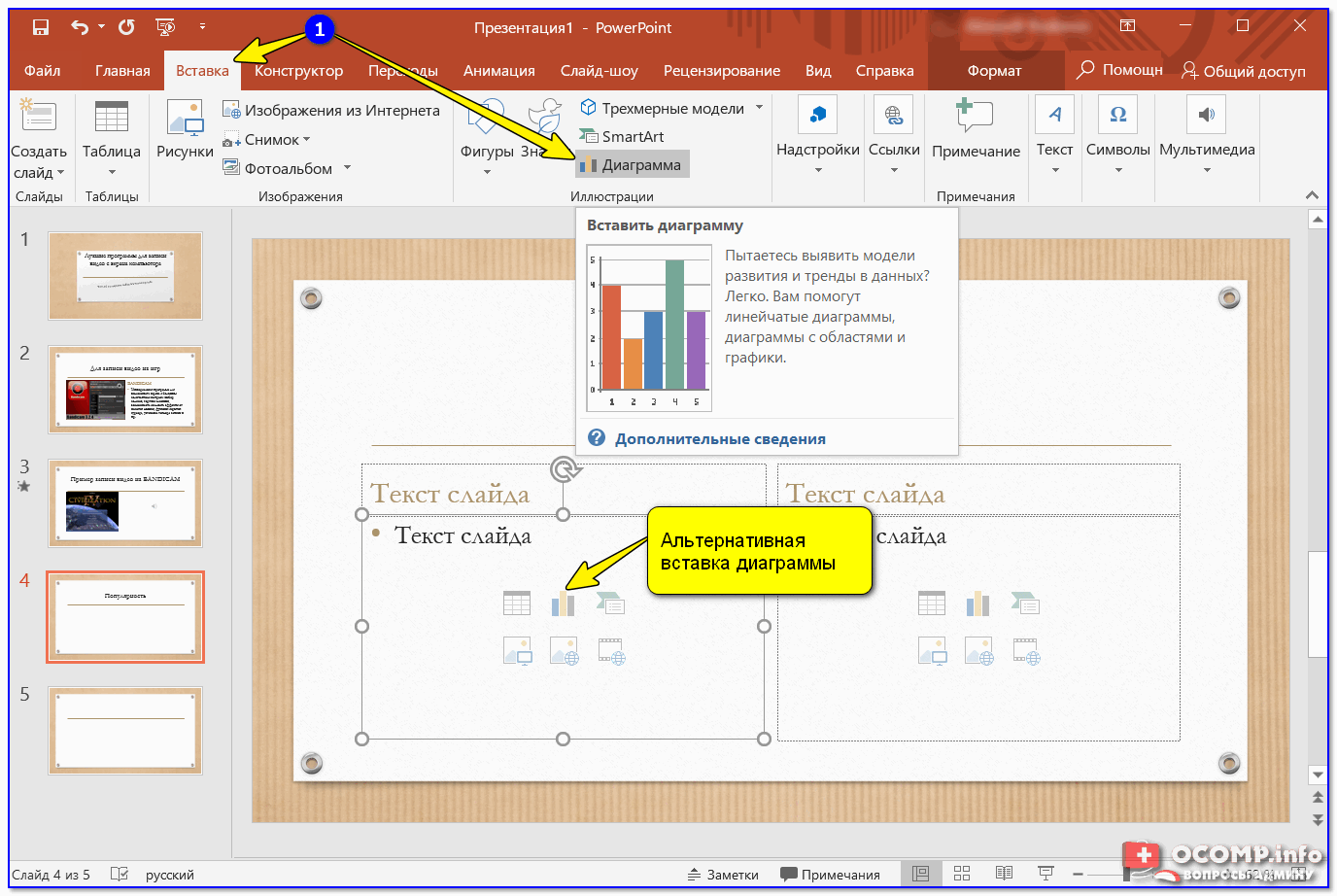Screen dimensions: 1337x896
Task: Open the Мультимедиа speaker menu
Action: (1207, 136)
